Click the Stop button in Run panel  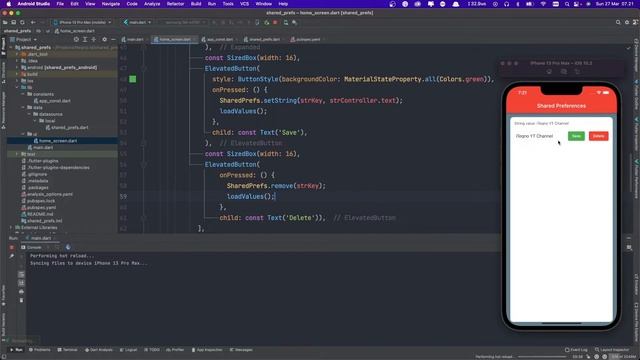point(11,247)
